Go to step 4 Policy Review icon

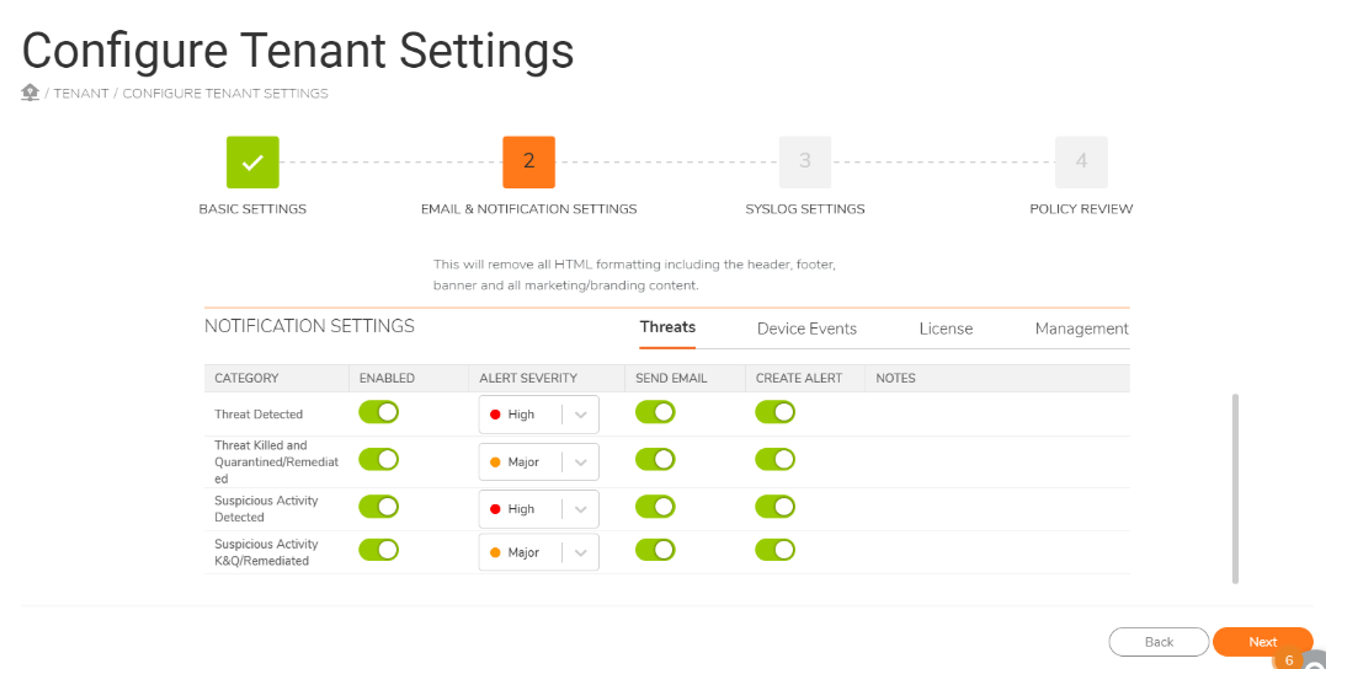1080,162
